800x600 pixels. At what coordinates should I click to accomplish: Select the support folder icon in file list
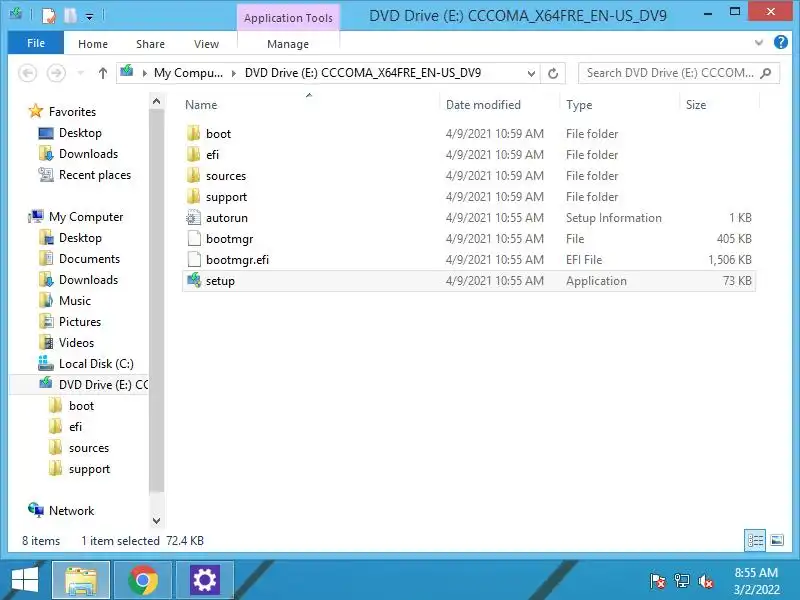[194, 196]
